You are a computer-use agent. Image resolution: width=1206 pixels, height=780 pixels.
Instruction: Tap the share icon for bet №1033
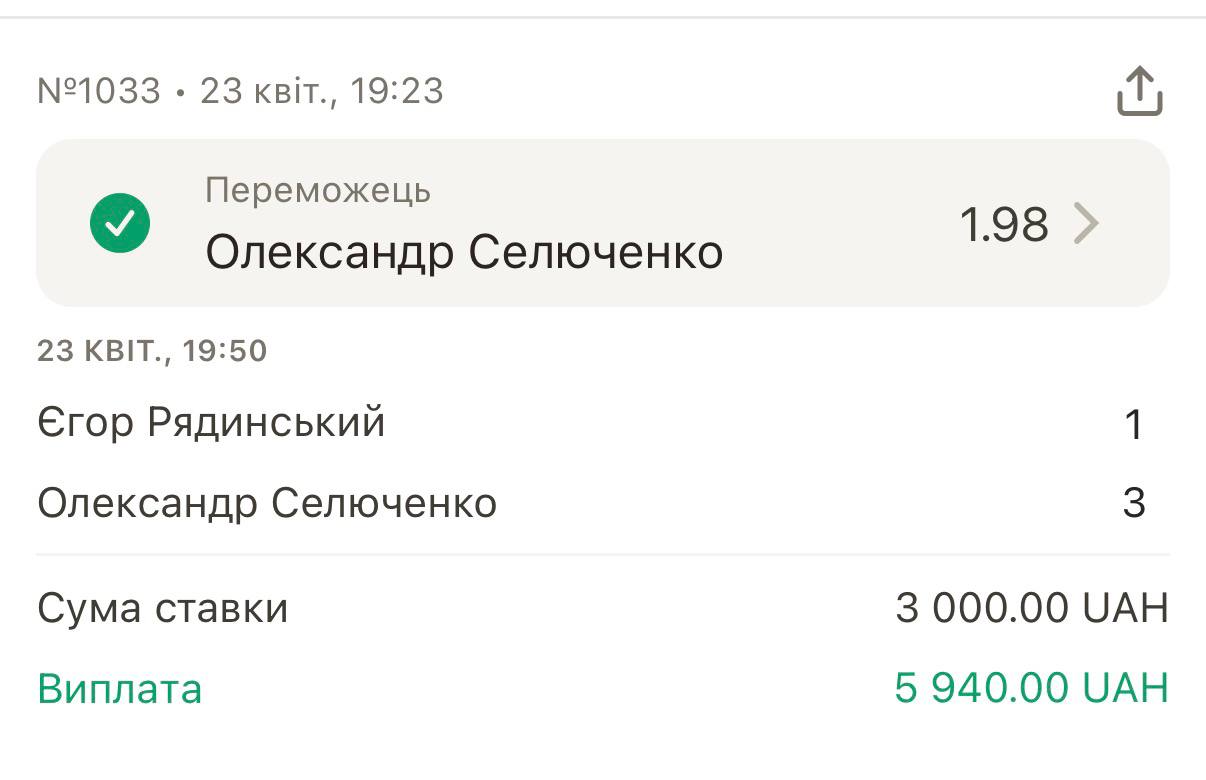1139,92
